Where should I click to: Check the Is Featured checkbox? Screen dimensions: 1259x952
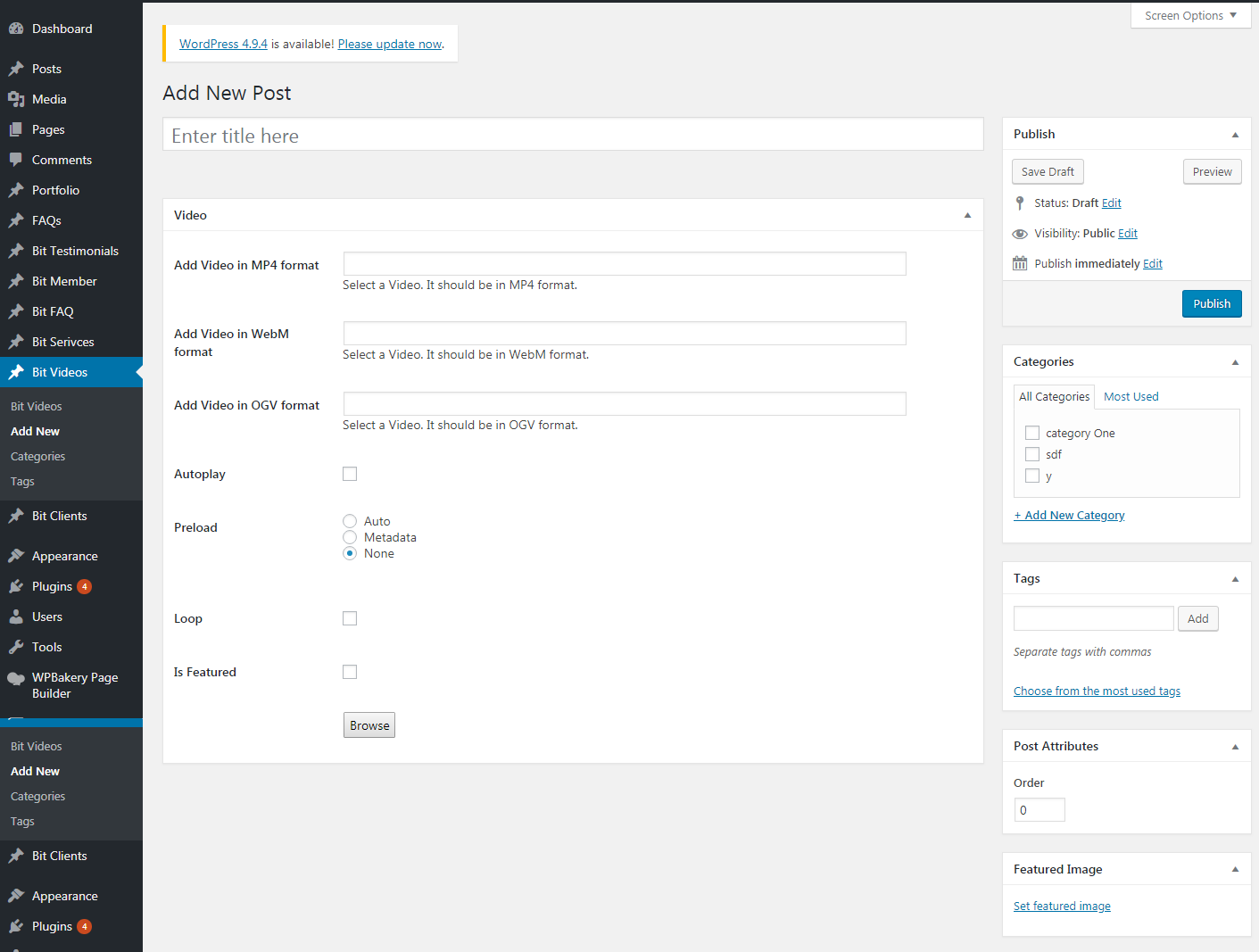[x=350, y=672]
